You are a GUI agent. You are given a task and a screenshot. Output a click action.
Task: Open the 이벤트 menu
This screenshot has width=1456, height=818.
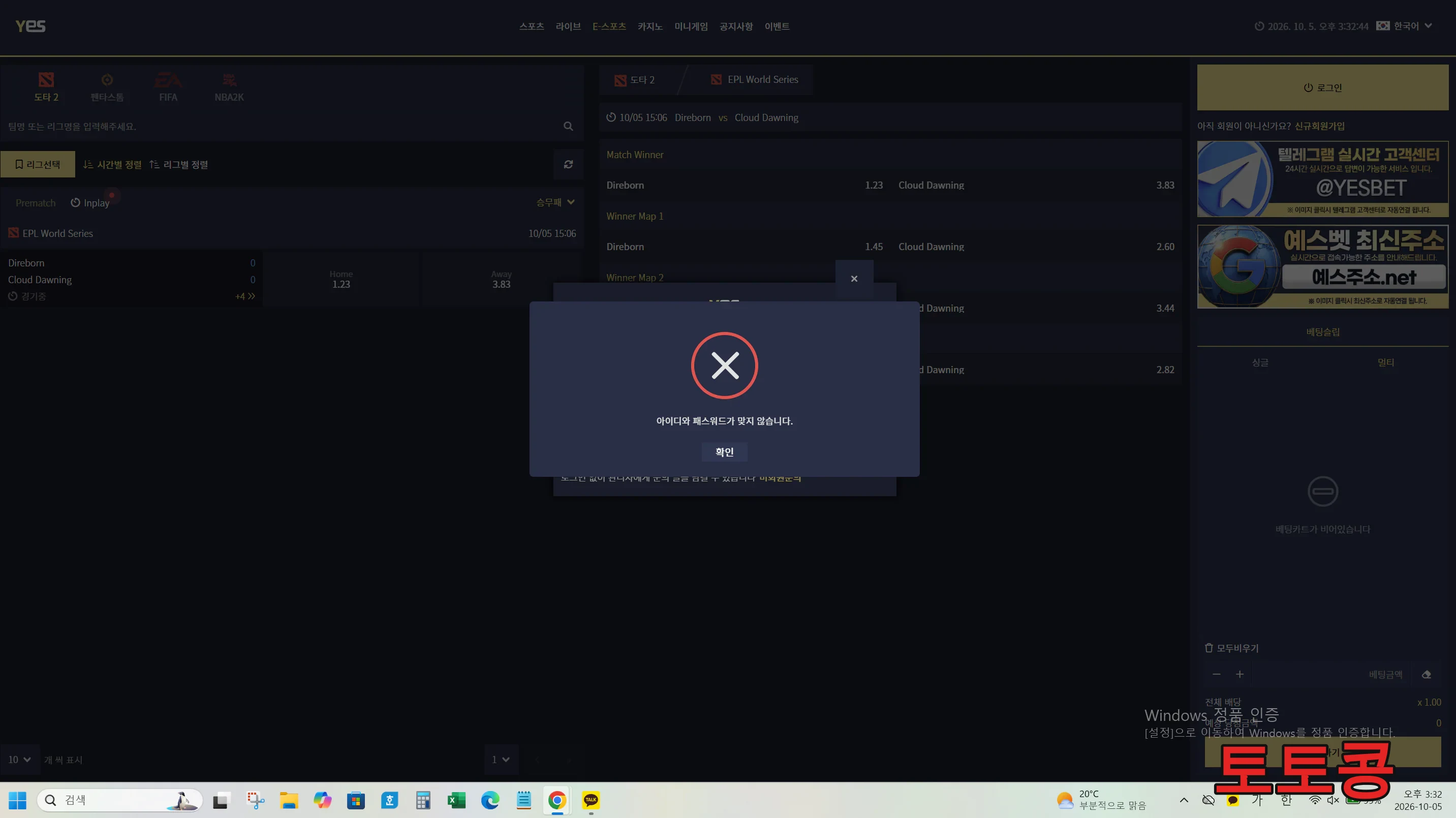(777, 26)
